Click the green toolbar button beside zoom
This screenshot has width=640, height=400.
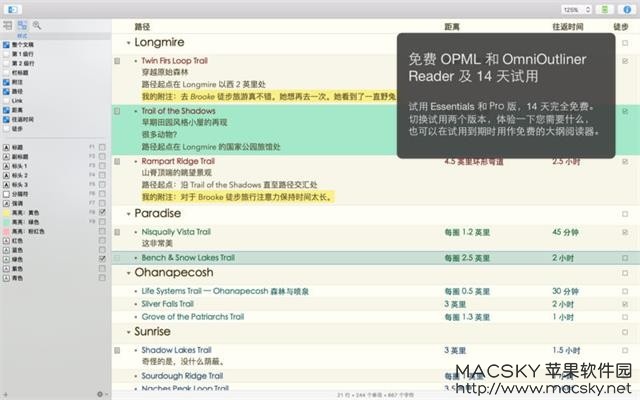[604, 9]
